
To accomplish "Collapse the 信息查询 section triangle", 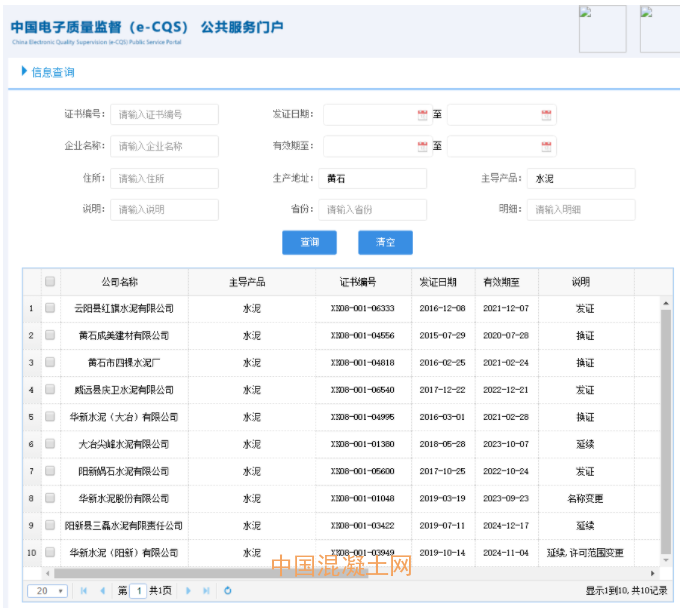I will point(24,72).
